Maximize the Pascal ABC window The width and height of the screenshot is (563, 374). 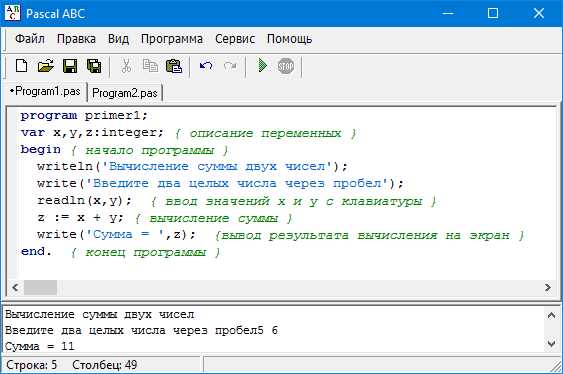pyautogui.click(x=493, y=13)
